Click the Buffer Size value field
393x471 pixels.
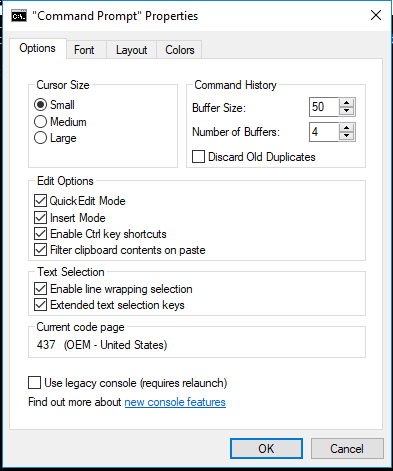(x=324, y=107)
